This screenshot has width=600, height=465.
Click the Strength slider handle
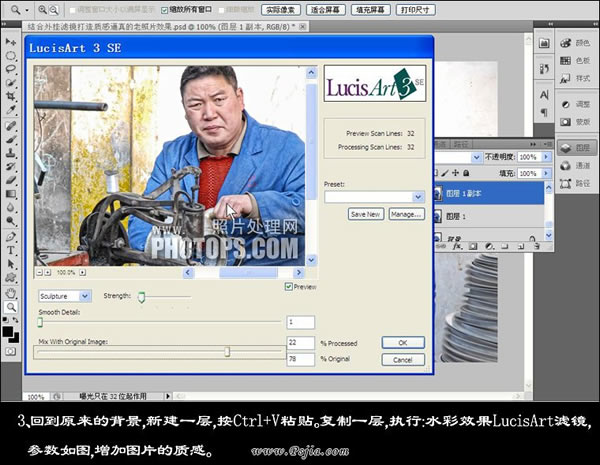point(142,297)
